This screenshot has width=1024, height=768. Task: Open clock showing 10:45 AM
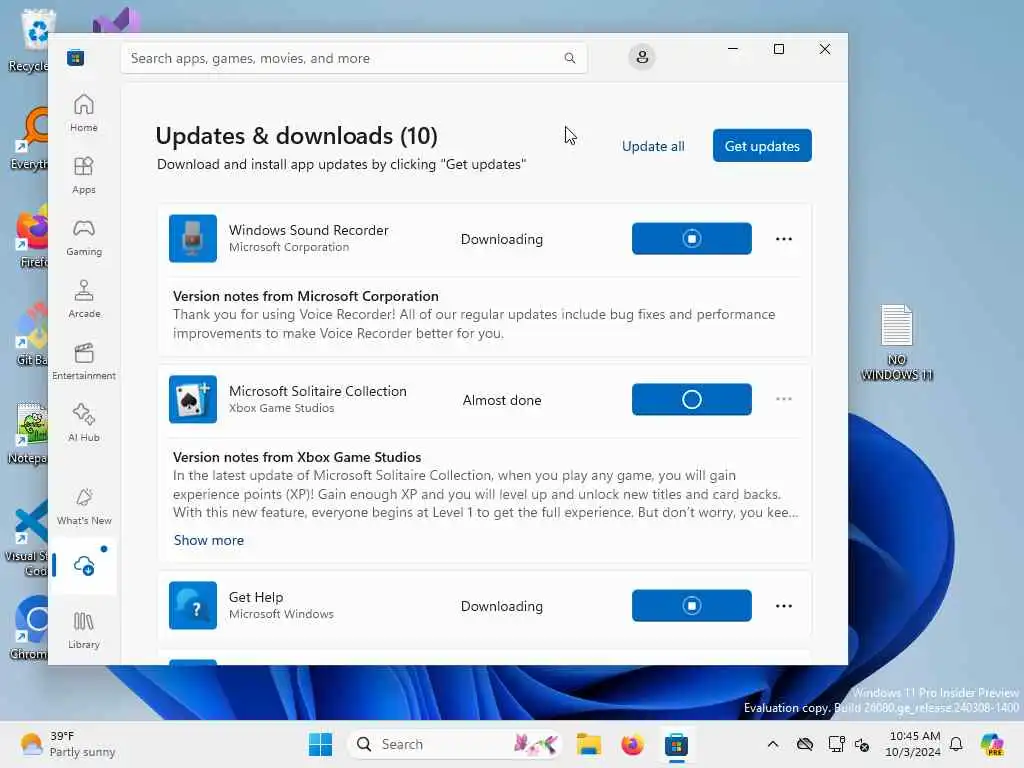pos(914,744)
